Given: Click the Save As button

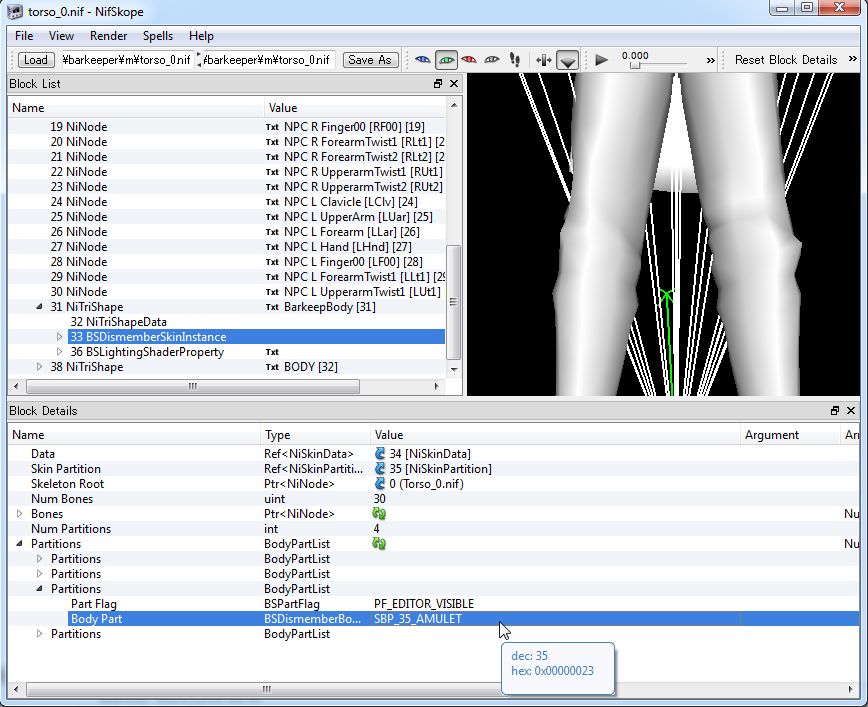Looking at the screenshot, I should coord(370,60).
